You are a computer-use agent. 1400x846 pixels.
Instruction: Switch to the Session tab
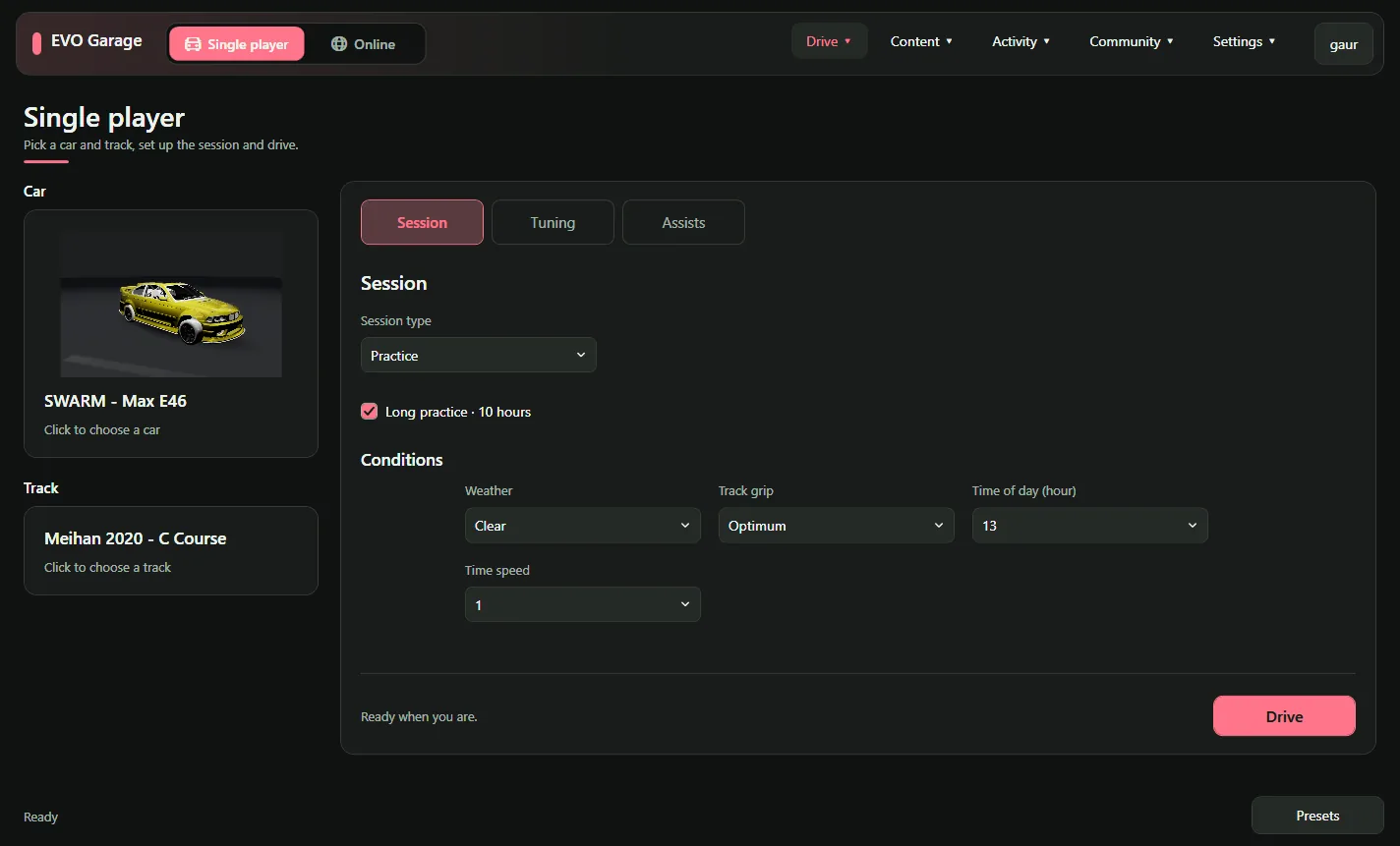pyautogui.click(x=423, y=222)
